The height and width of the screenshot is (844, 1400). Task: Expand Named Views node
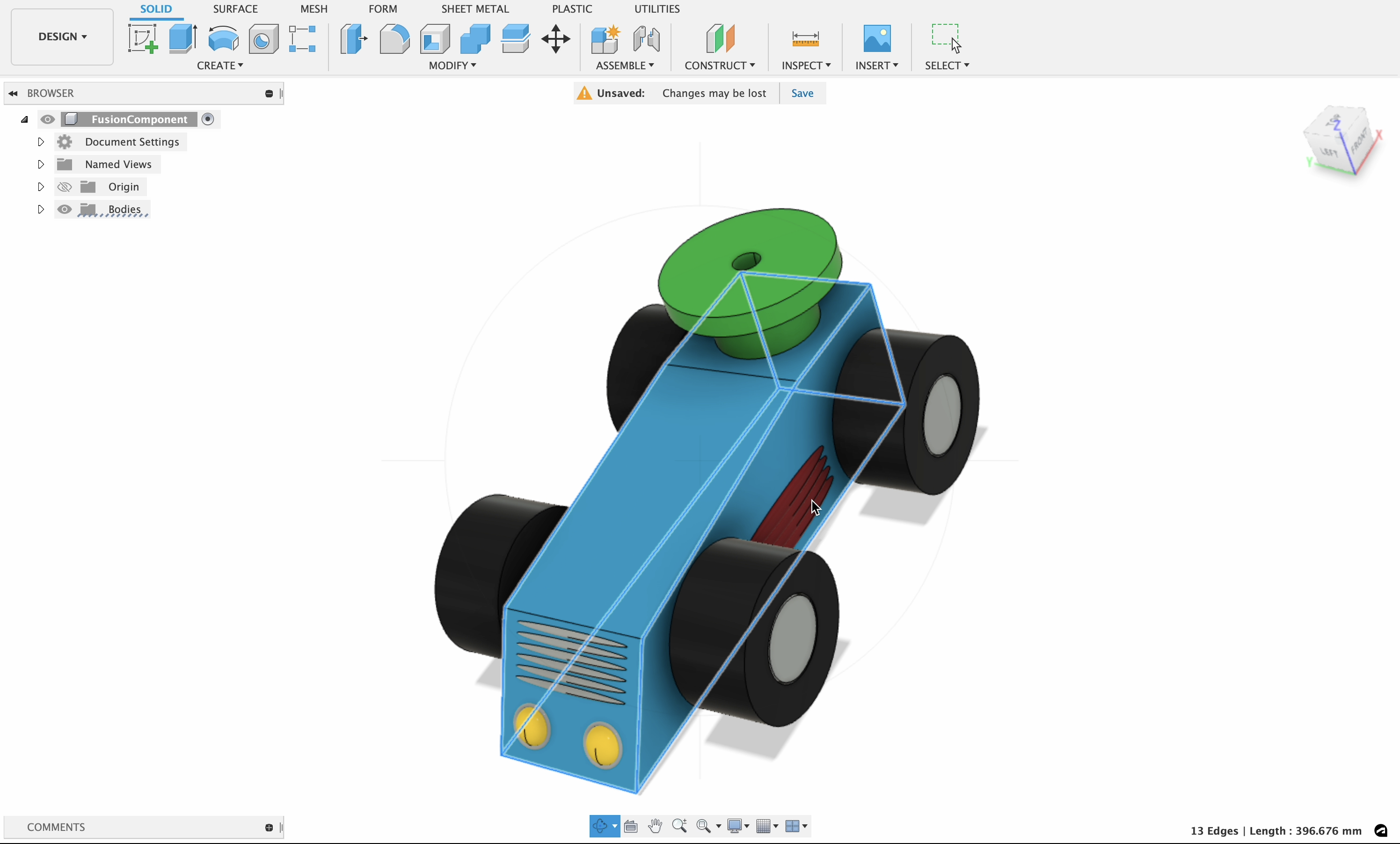pos(40,164)
